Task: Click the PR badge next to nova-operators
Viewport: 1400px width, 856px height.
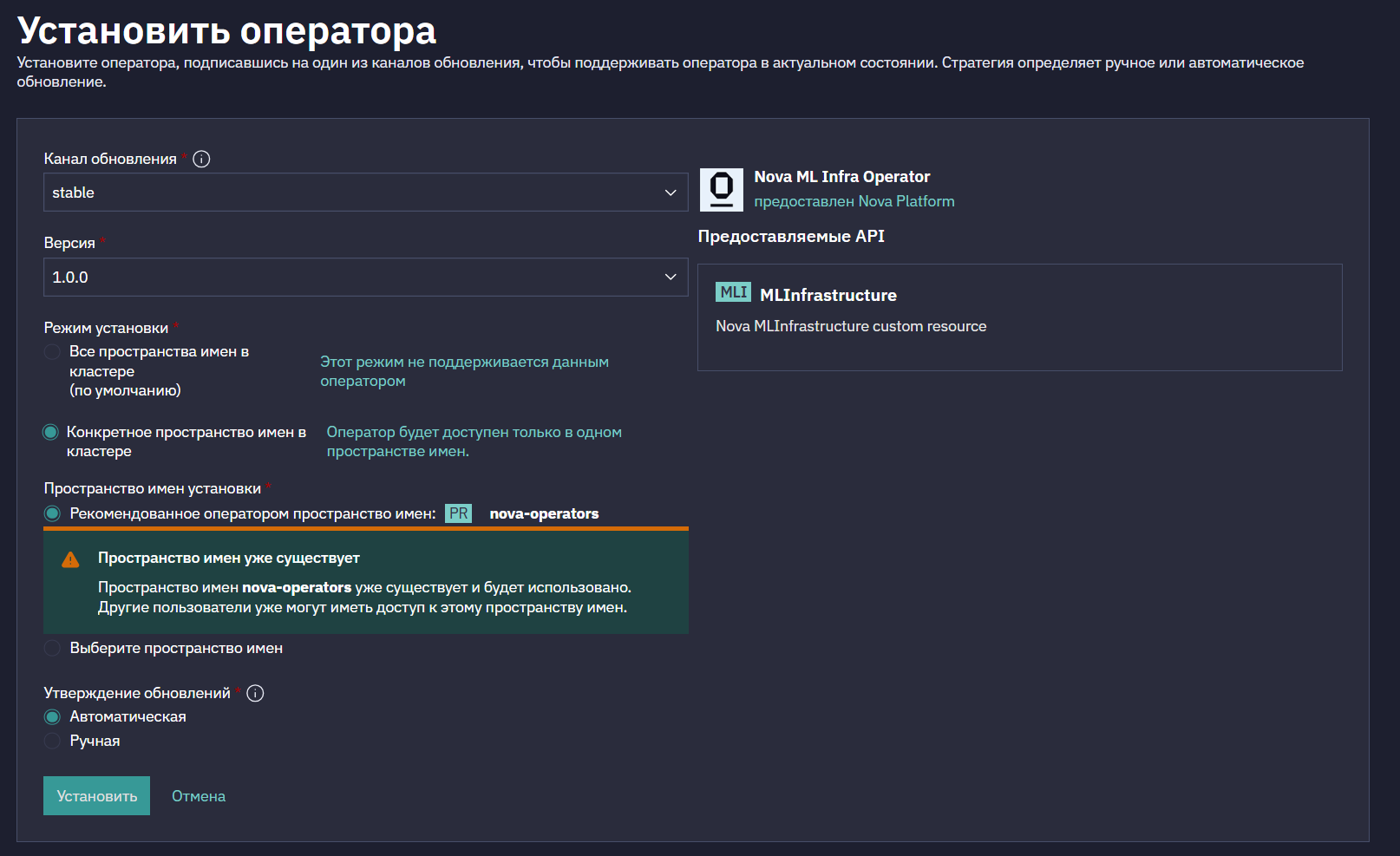Action: pos(458,513)
